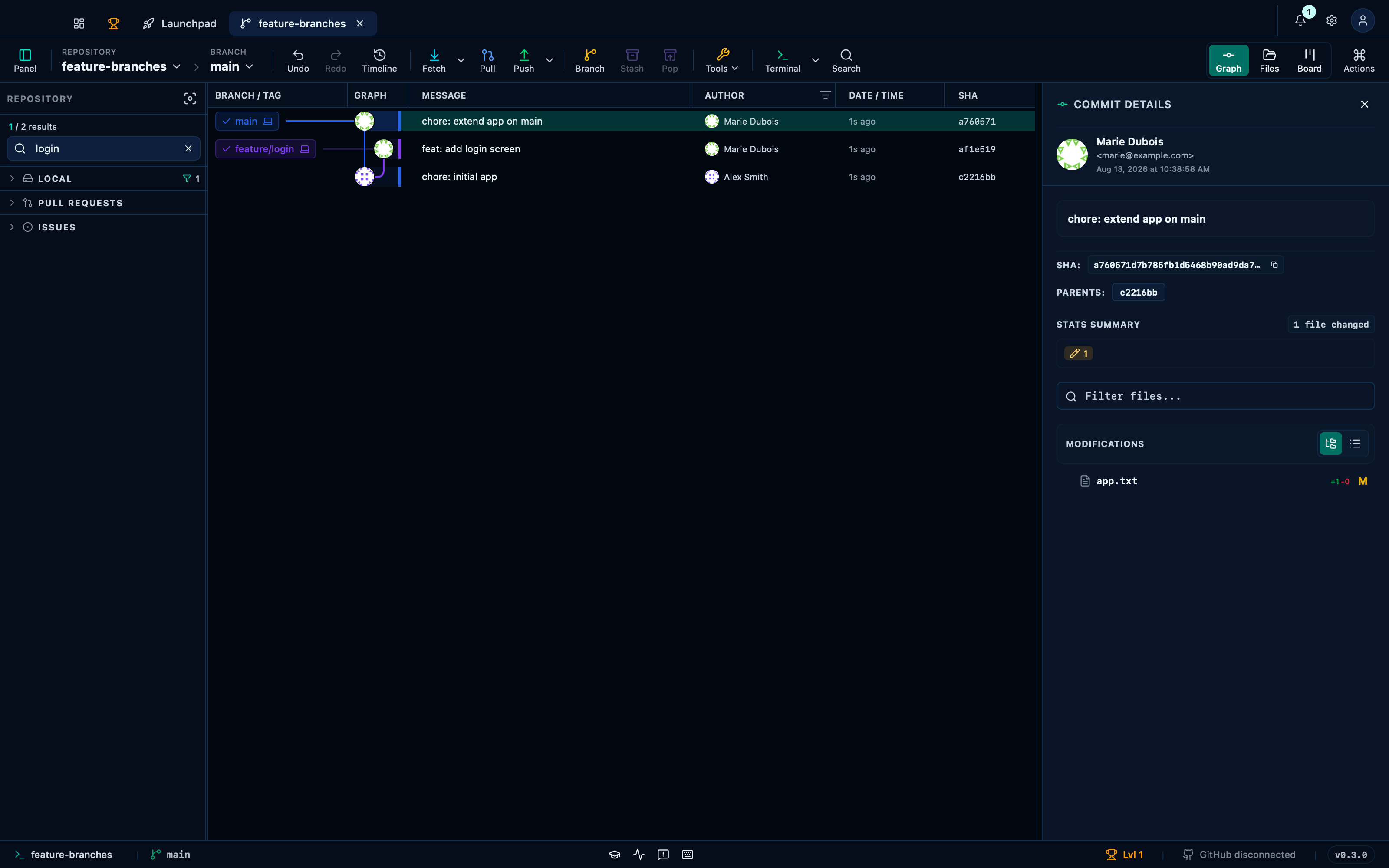
Task: Clear the login search text
Action: coord(188,149)
